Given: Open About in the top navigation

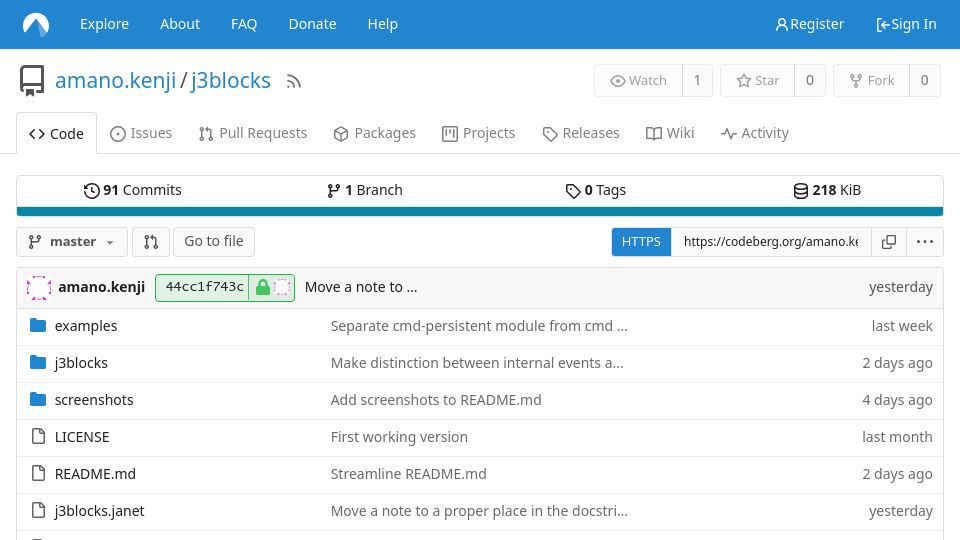Looking at the screenshot, I should coord(180,24).
